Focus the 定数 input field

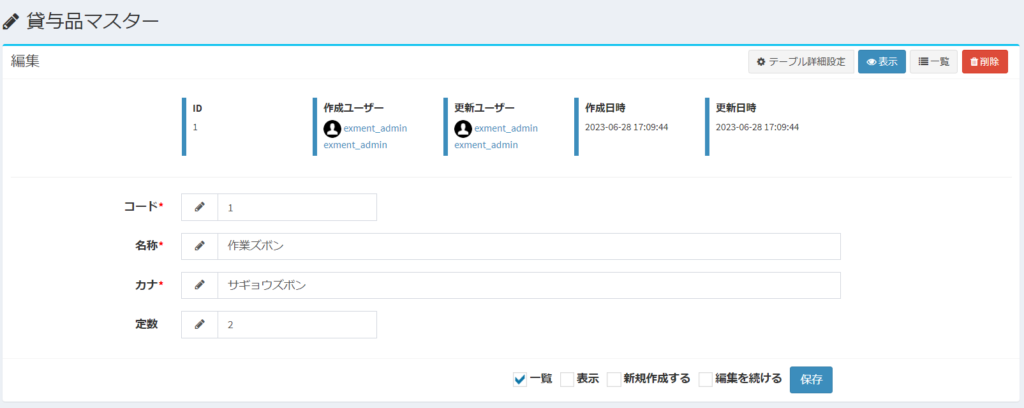pyautogui.click(x=297, y=324)
